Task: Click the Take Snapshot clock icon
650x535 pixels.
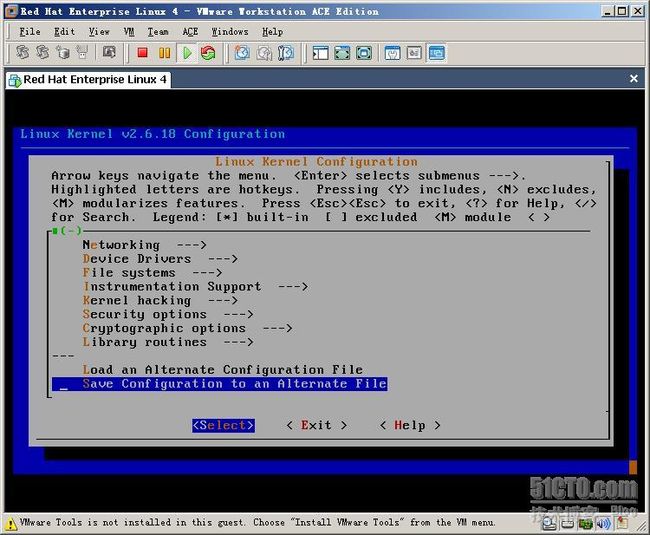Action: (242, 53)
